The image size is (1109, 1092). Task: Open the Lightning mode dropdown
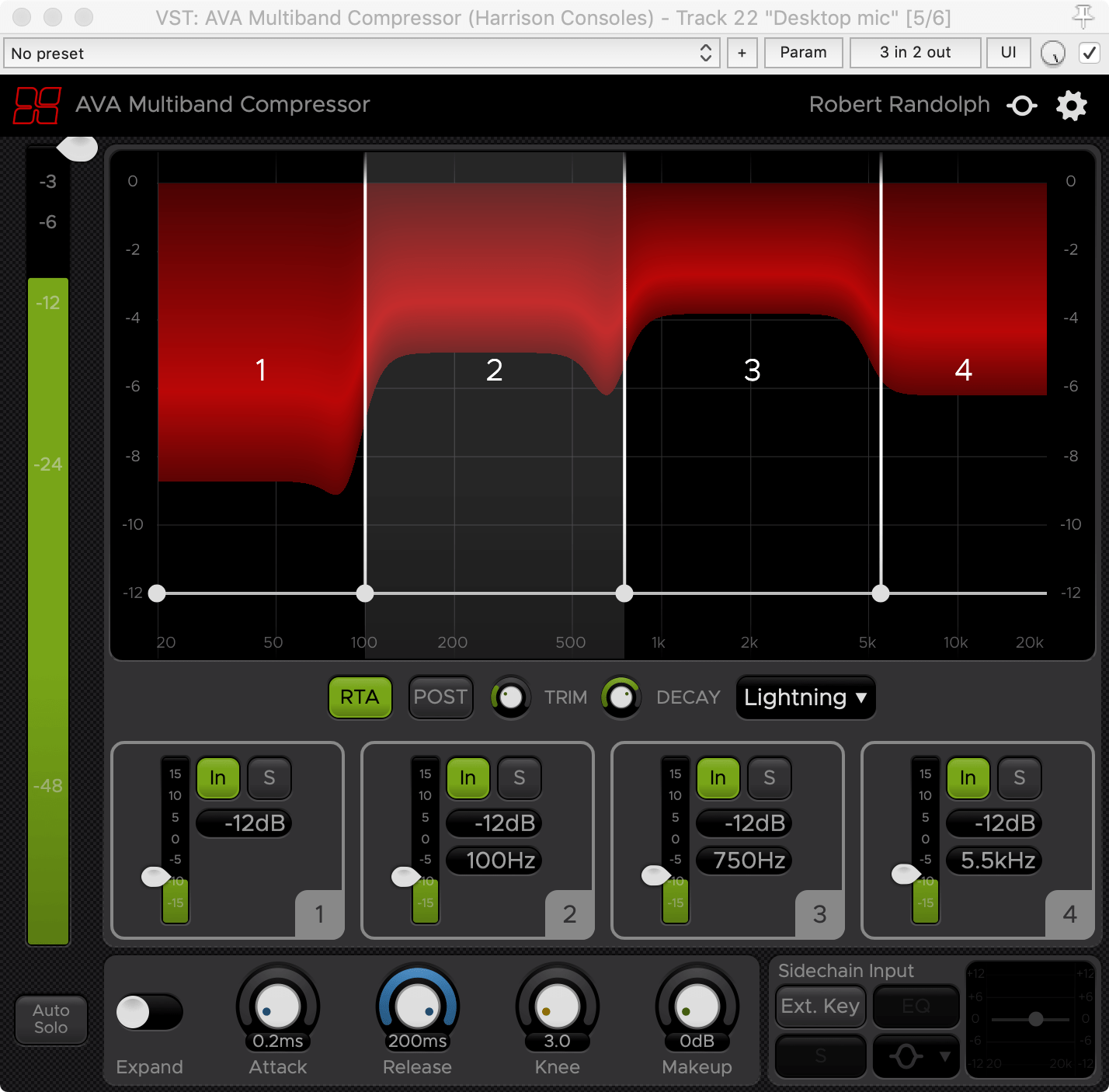pos(805,697)
